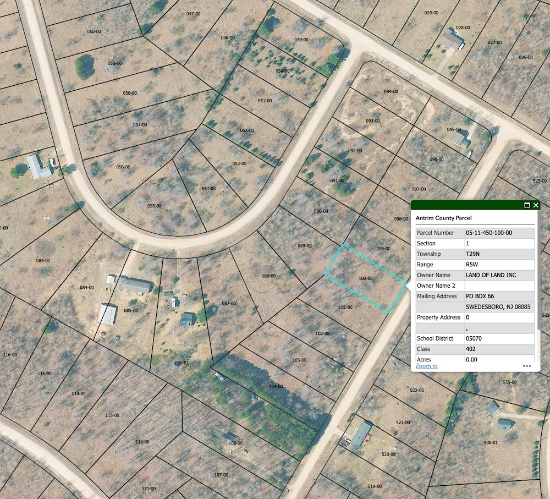Click the Zoom to link
The image size is (550, 499).
tap(427, 366)
